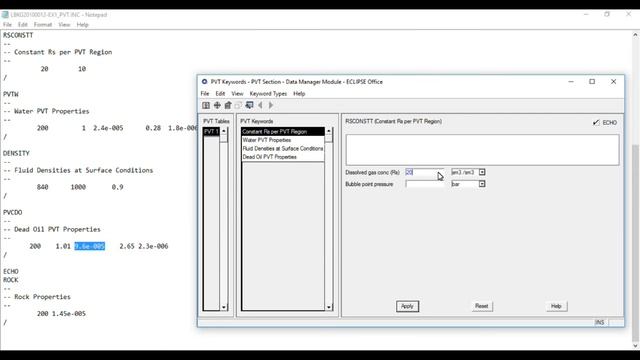Select Fluid Densities at Surface Conditions keyword
The height and width of the screenshot is (360, 640).
pos(283,149)
